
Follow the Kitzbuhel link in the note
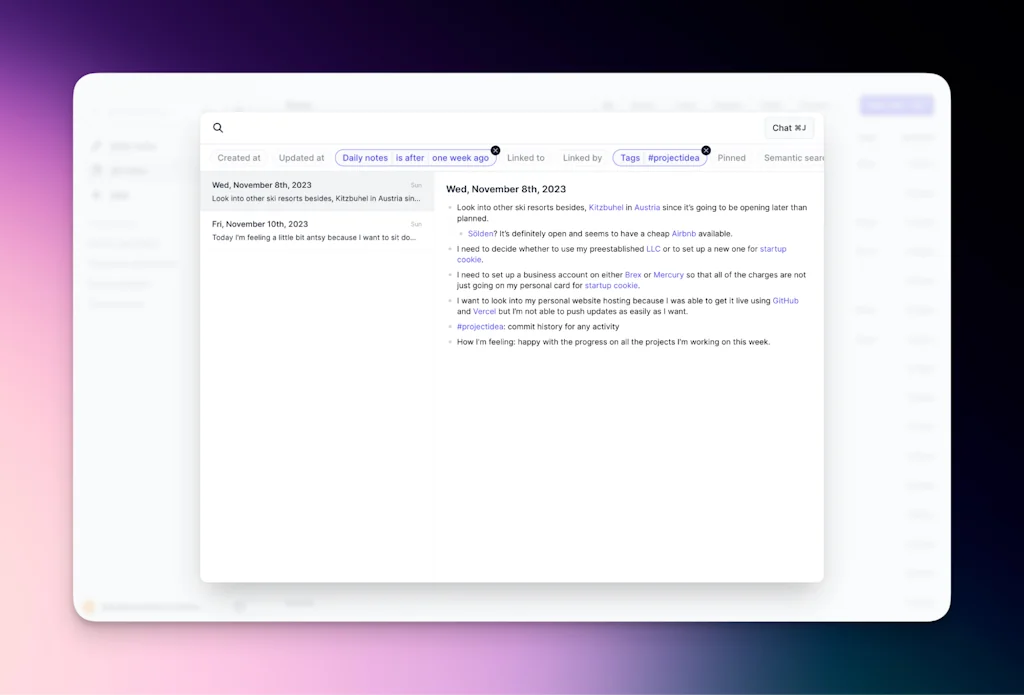(x=606, y=207)
